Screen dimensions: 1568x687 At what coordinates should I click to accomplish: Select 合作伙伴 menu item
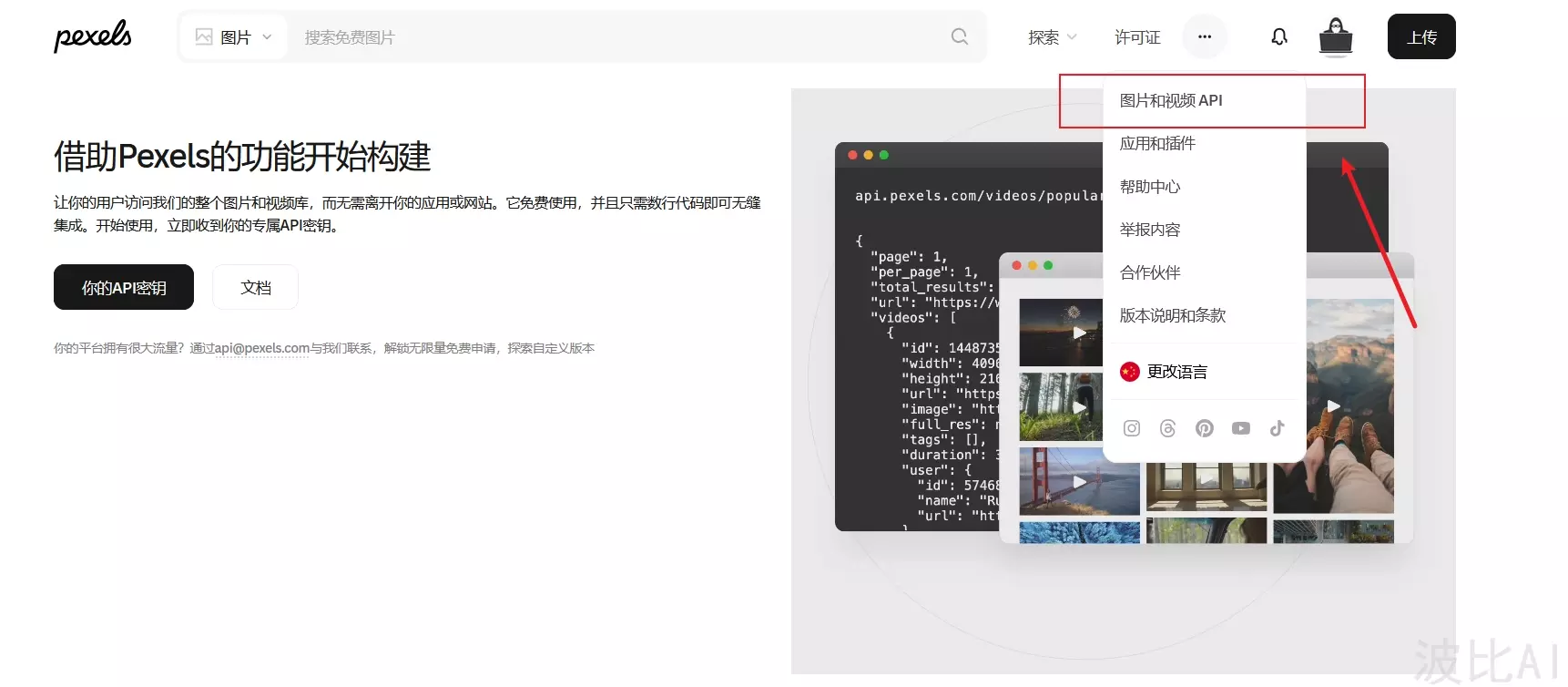(1205, 272)
